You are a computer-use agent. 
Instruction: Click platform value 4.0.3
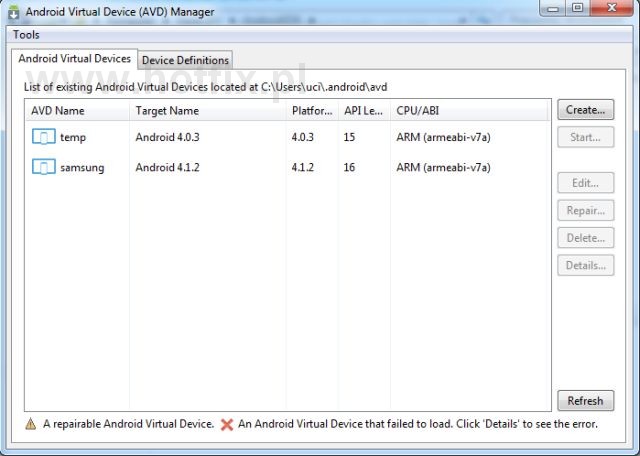coord(302,137)
